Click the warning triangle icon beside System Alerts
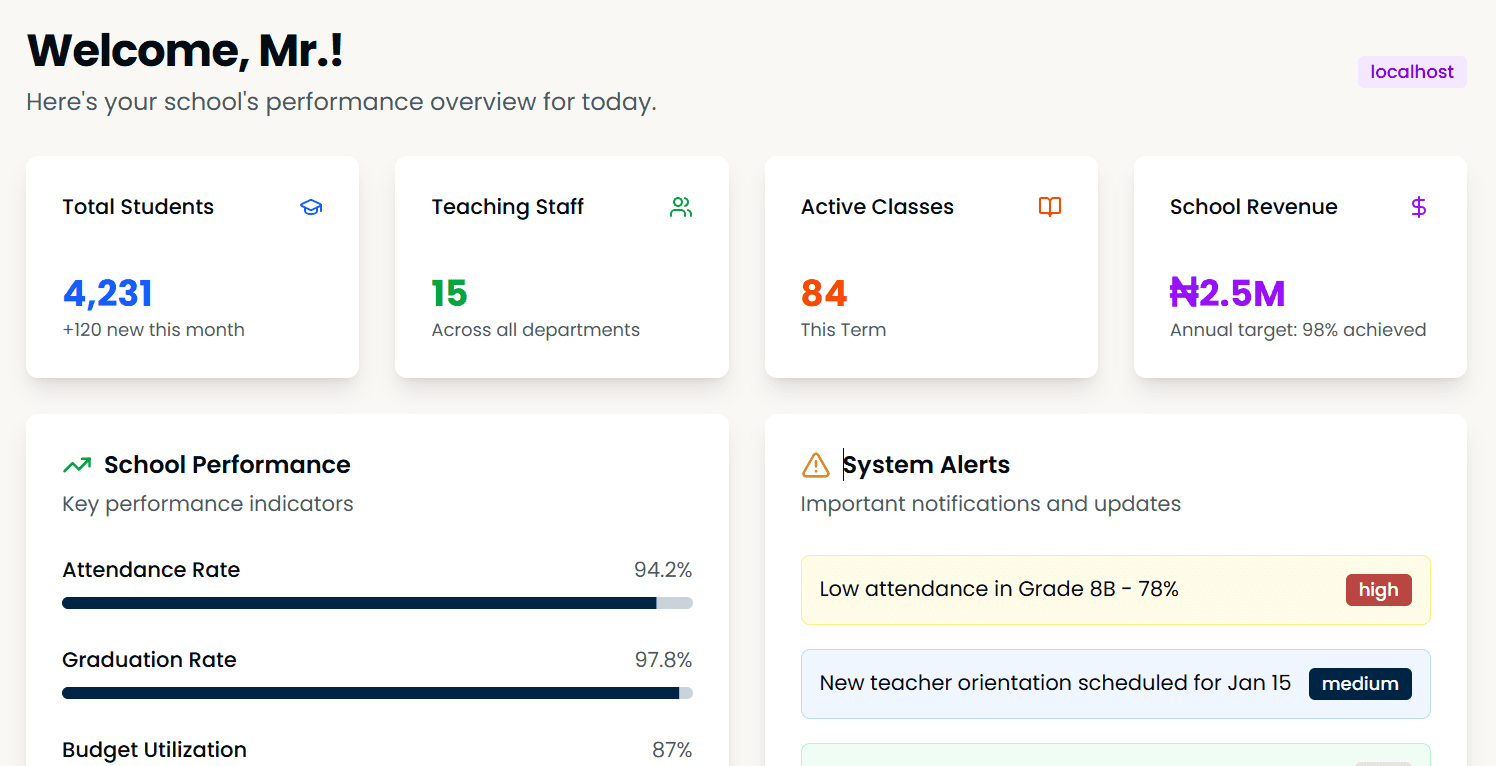 [816, 465]
